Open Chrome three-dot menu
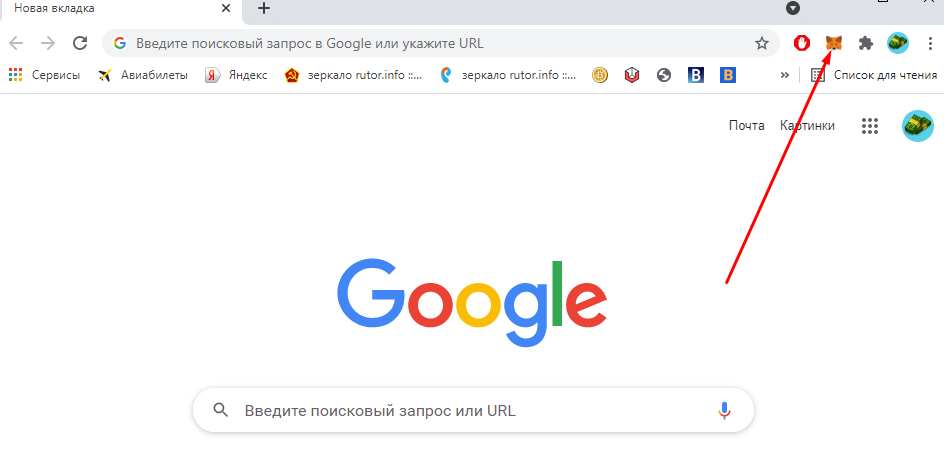Image resolution: width=944 pixels, height=452 pixels. (x=930, y=43)
